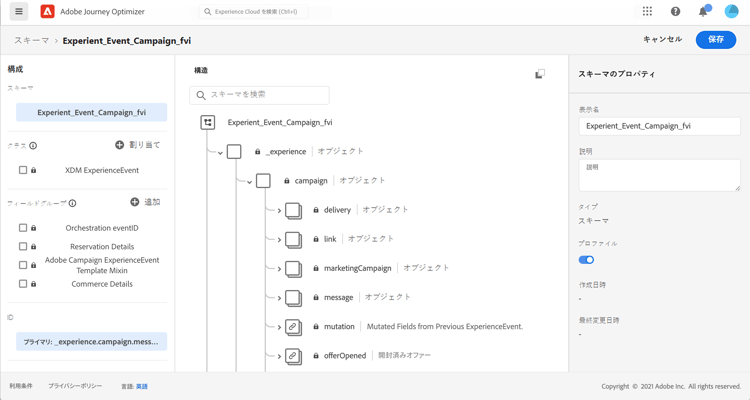This screenshot has height=400, width=750.
Task: Click 割り当て to assign a class
Action: pyautogui.click(x=144, y=144)
